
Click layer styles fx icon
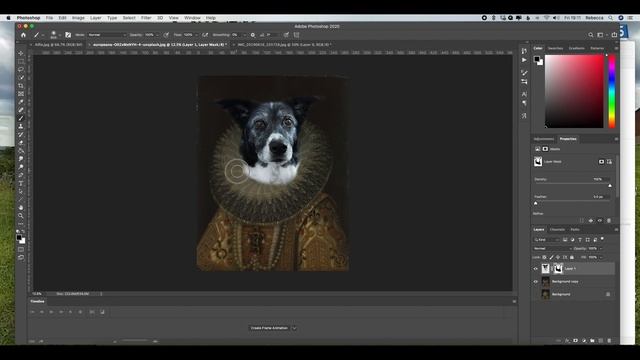(x=567, y=340)
